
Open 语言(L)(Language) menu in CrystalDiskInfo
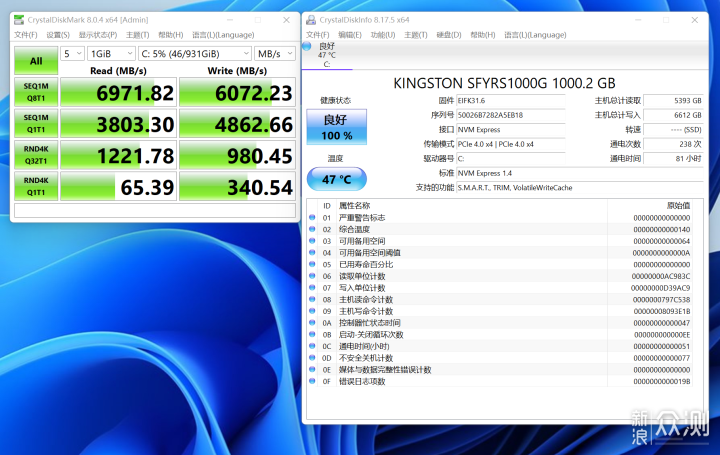point(535,35)
